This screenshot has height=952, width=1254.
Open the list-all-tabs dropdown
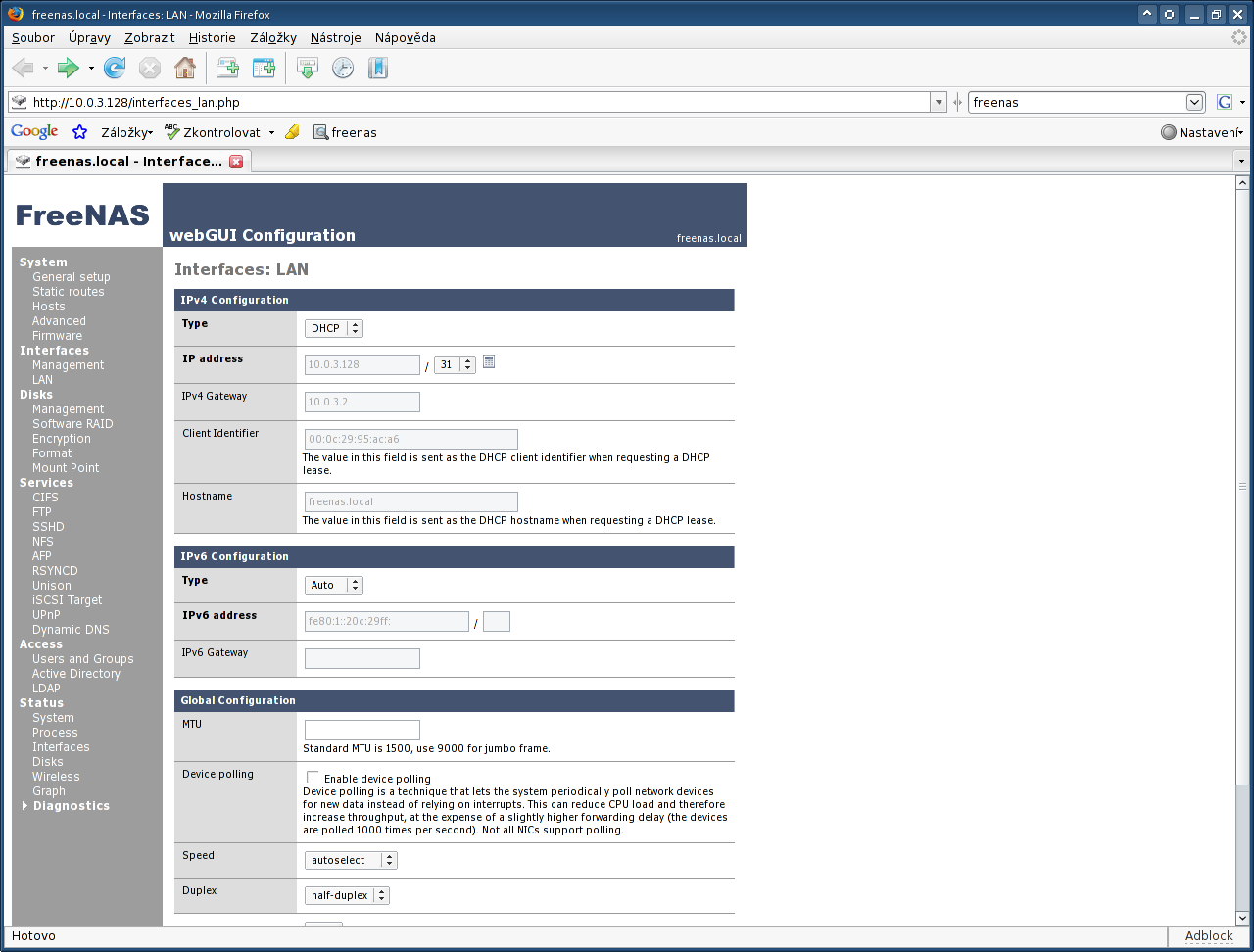[1241, 161]
